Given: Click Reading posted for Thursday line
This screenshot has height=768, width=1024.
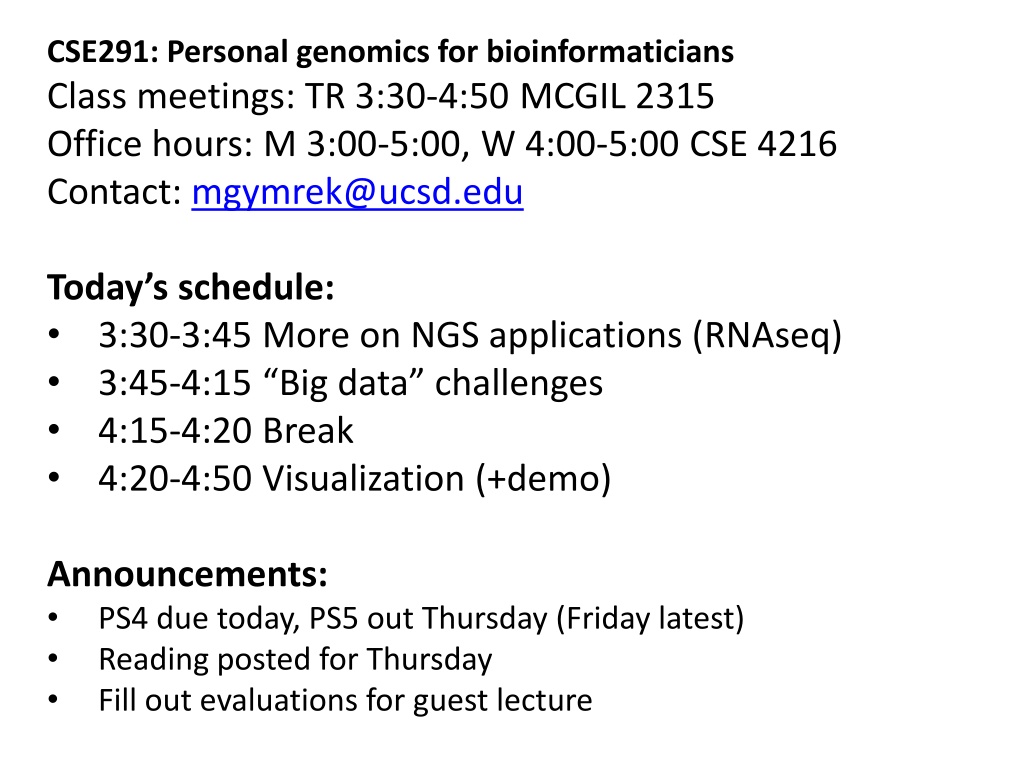Looking at the screenshot, I should point(295,660).
